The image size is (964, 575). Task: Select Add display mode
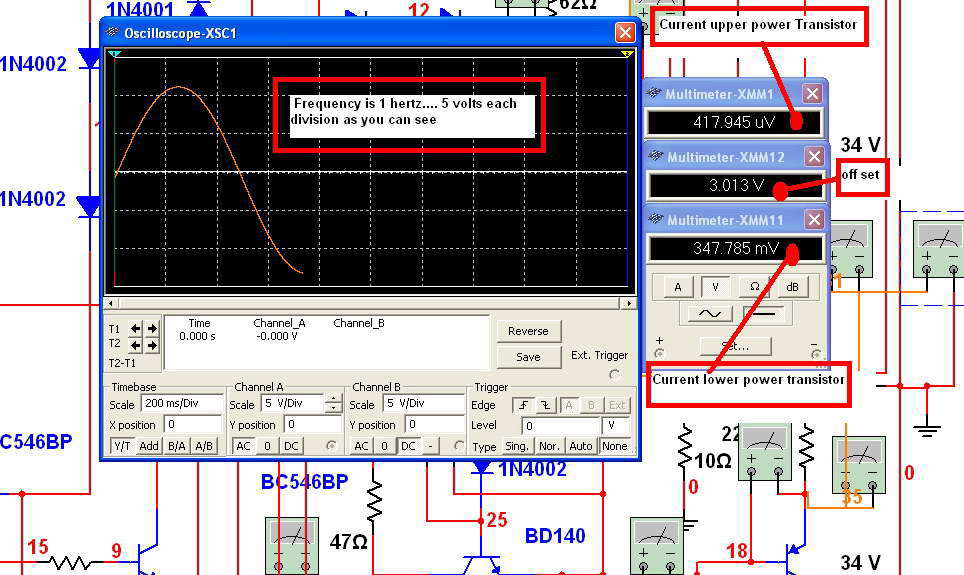pyautogui.click(x=149, y=446)
